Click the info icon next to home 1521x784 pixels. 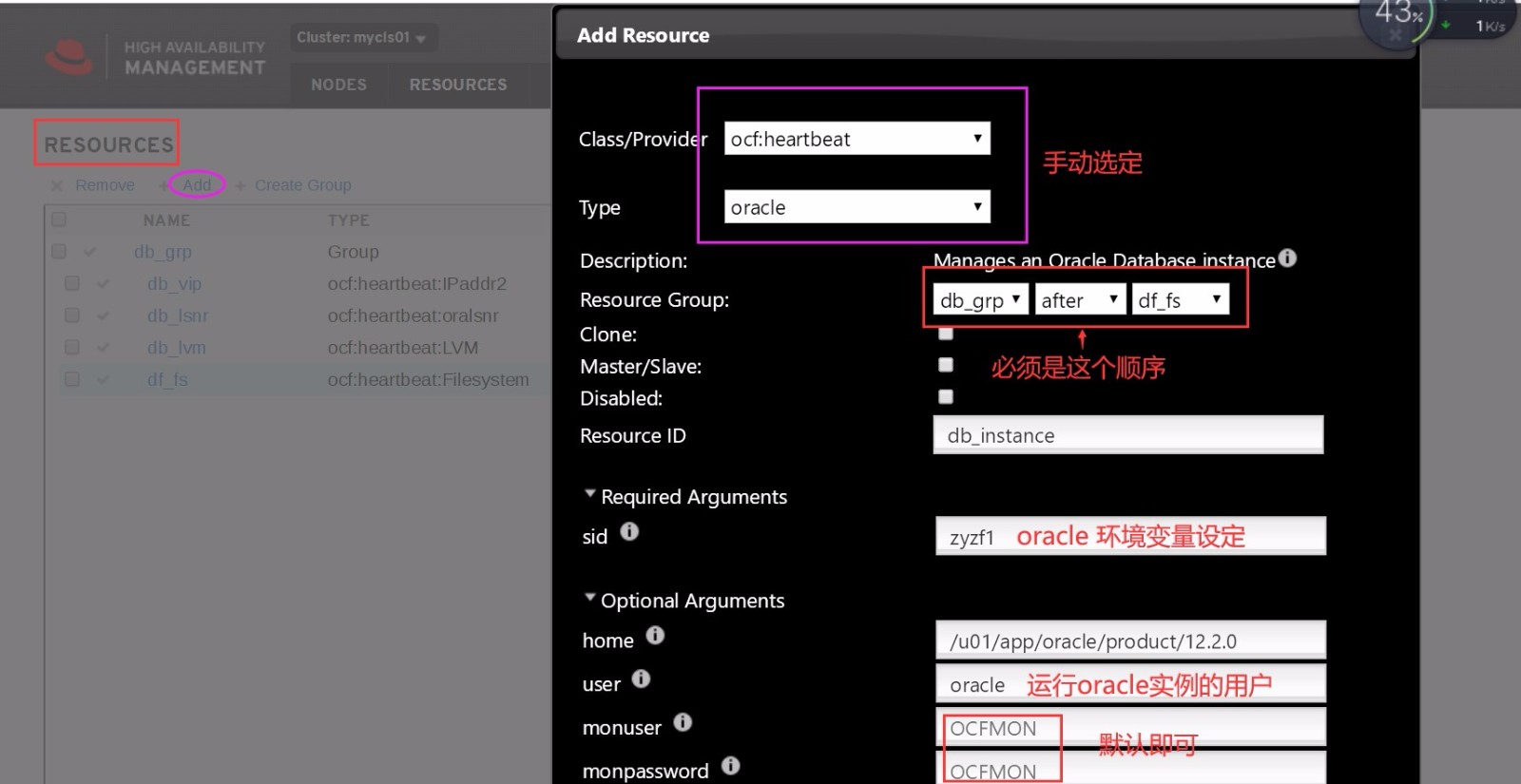655,635
